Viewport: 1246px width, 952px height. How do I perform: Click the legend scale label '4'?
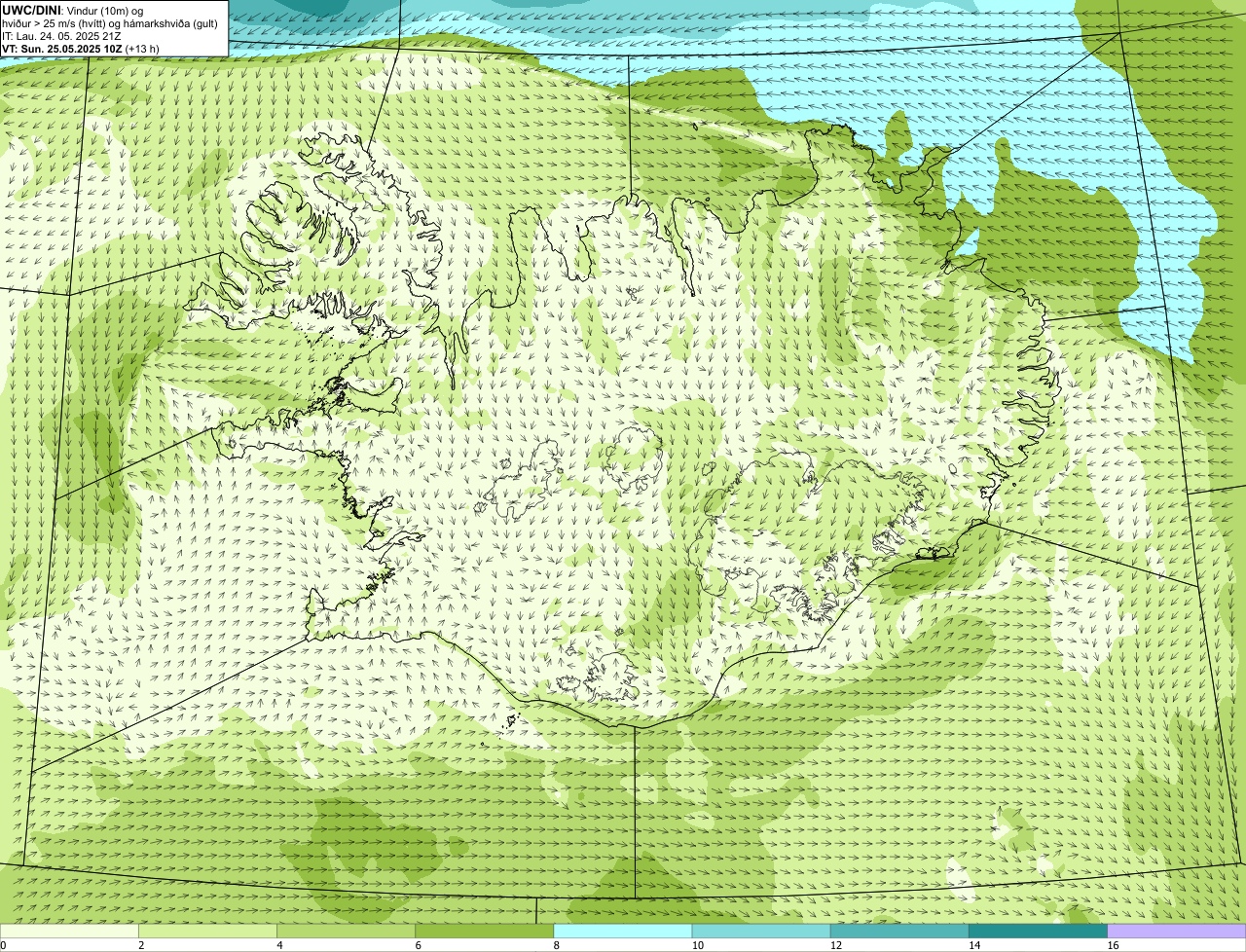pyautogui.click(x=279, y=945)
